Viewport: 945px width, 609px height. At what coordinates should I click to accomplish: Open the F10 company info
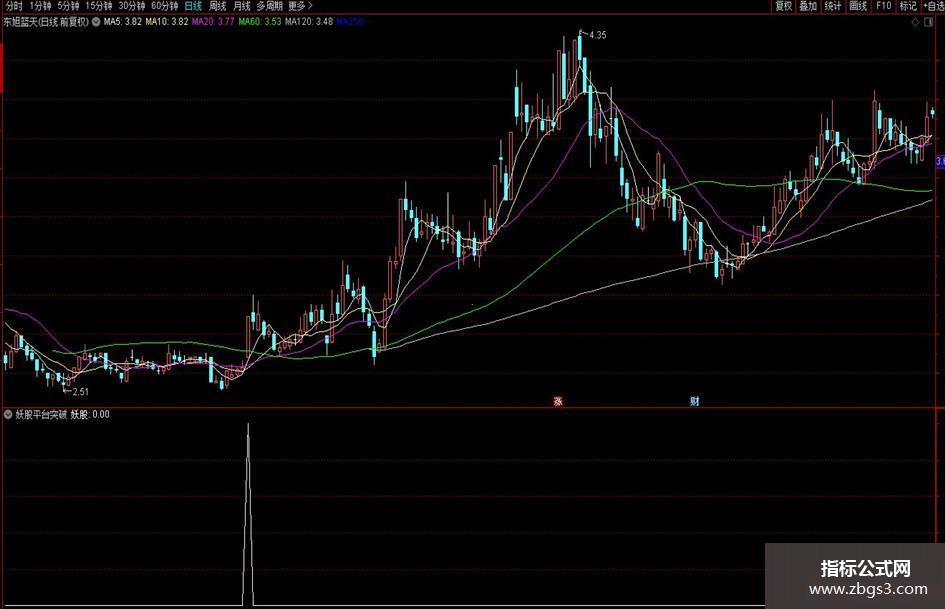pos(883,6)
